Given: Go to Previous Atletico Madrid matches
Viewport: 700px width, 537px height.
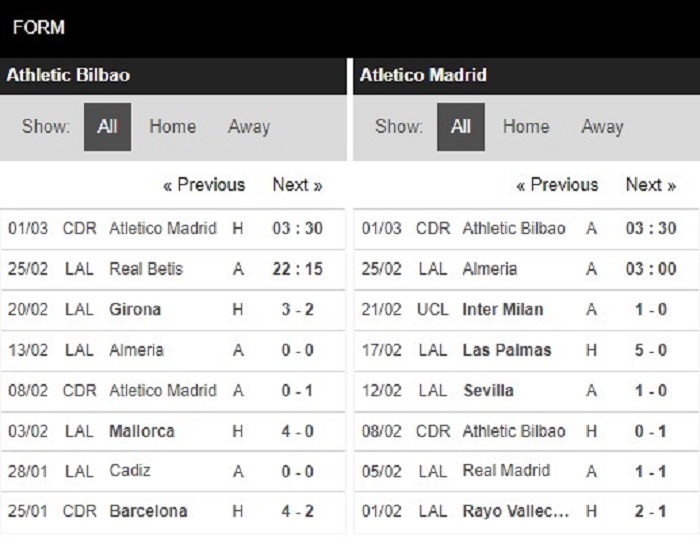Looking at the screenshot, I should [557, 185].
